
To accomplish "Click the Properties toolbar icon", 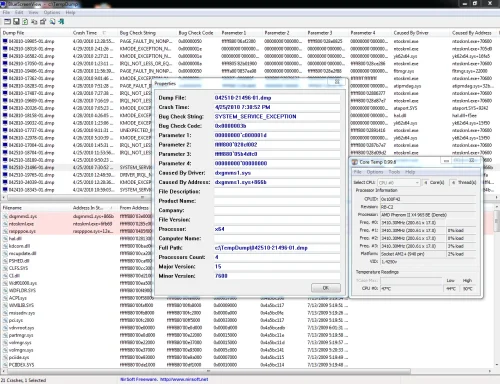I will click(x=43, y=22).
